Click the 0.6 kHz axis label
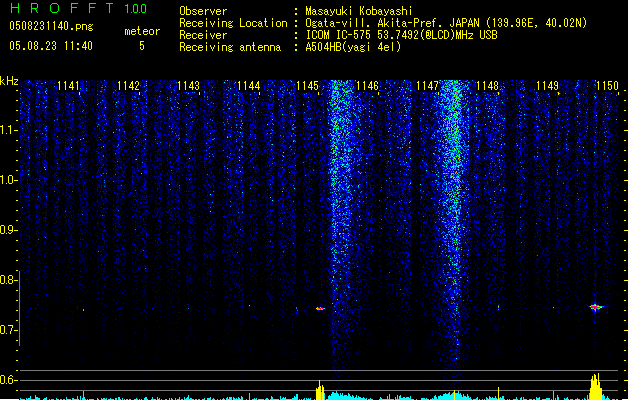Viewport: 629px width, 400px height. pyautogui.click(x=8, y=380)
